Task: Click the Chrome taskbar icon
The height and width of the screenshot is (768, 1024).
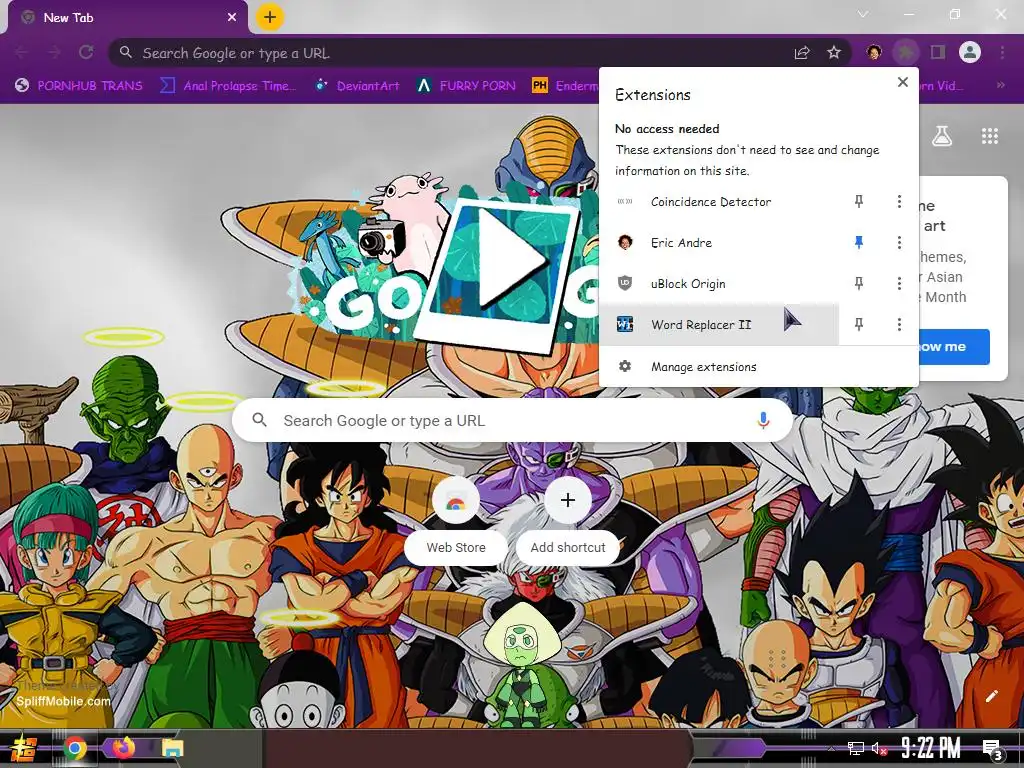Action: click(75, 748)
